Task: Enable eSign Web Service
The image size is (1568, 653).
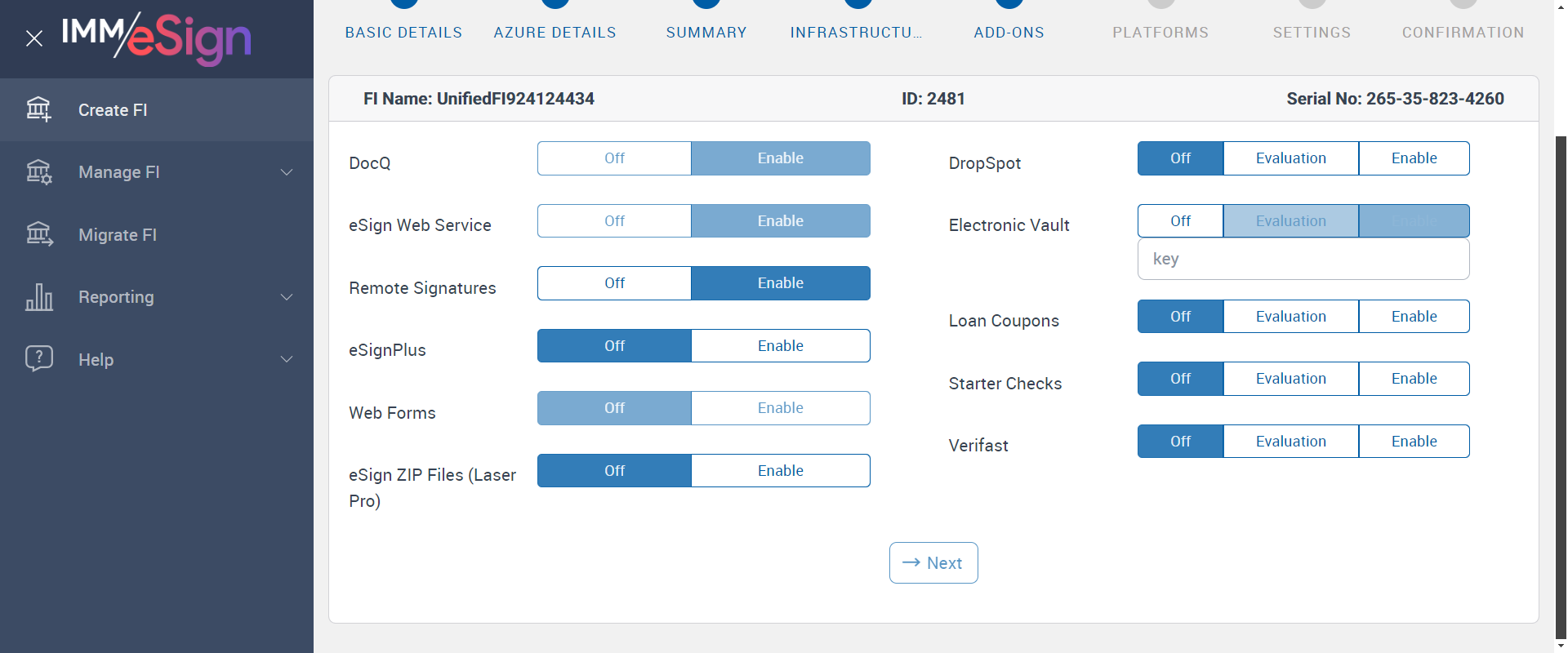Action: (781, 221)
